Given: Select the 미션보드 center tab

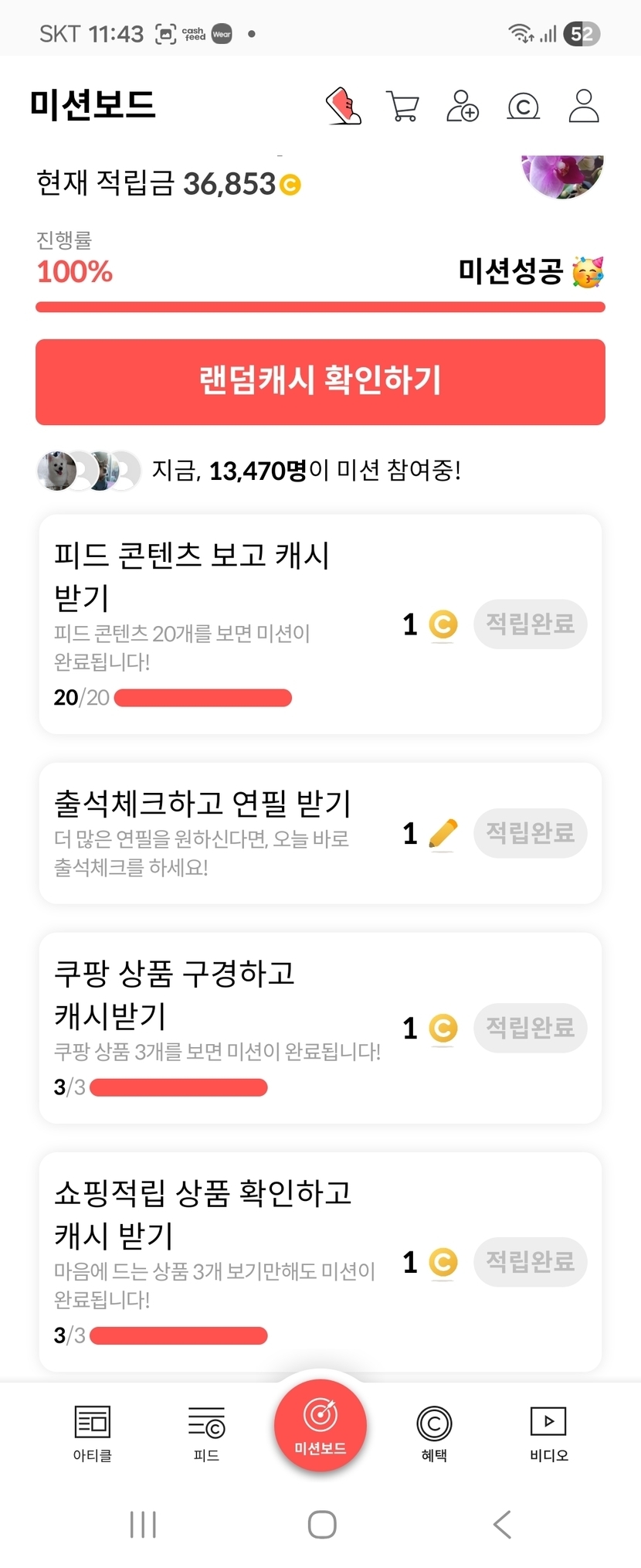Looking at the screenshot, I should coord(320,1425).
